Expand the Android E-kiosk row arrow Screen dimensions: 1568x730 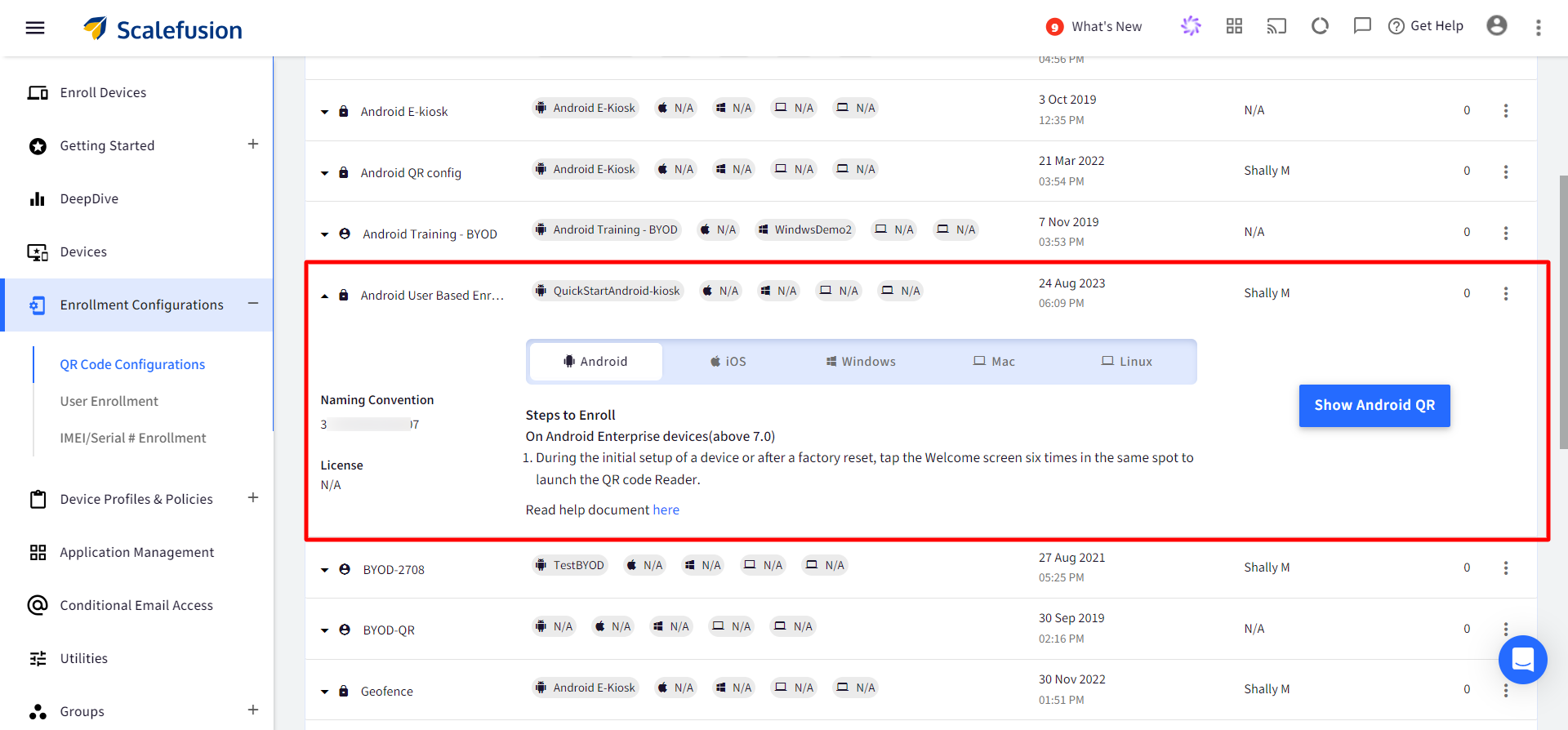pyautogui.click(x=324, y=112)
